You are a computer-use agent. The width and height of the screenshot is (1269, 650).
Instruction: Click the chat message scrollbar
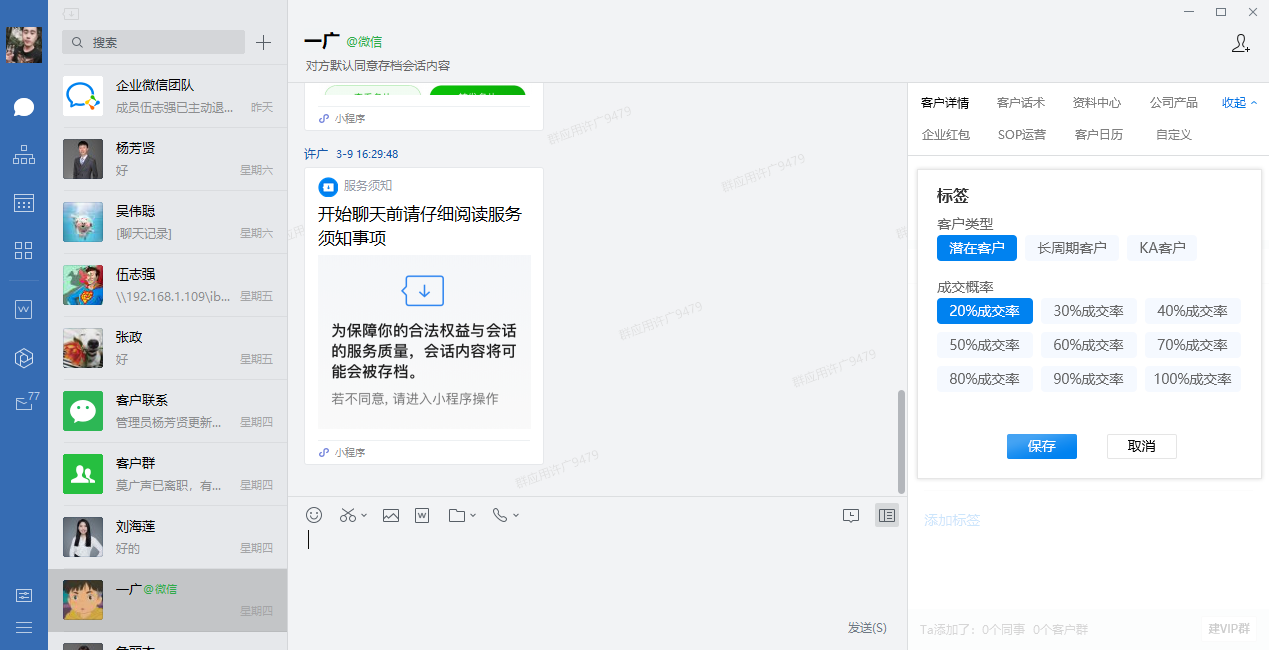click(x=901, y=440)
